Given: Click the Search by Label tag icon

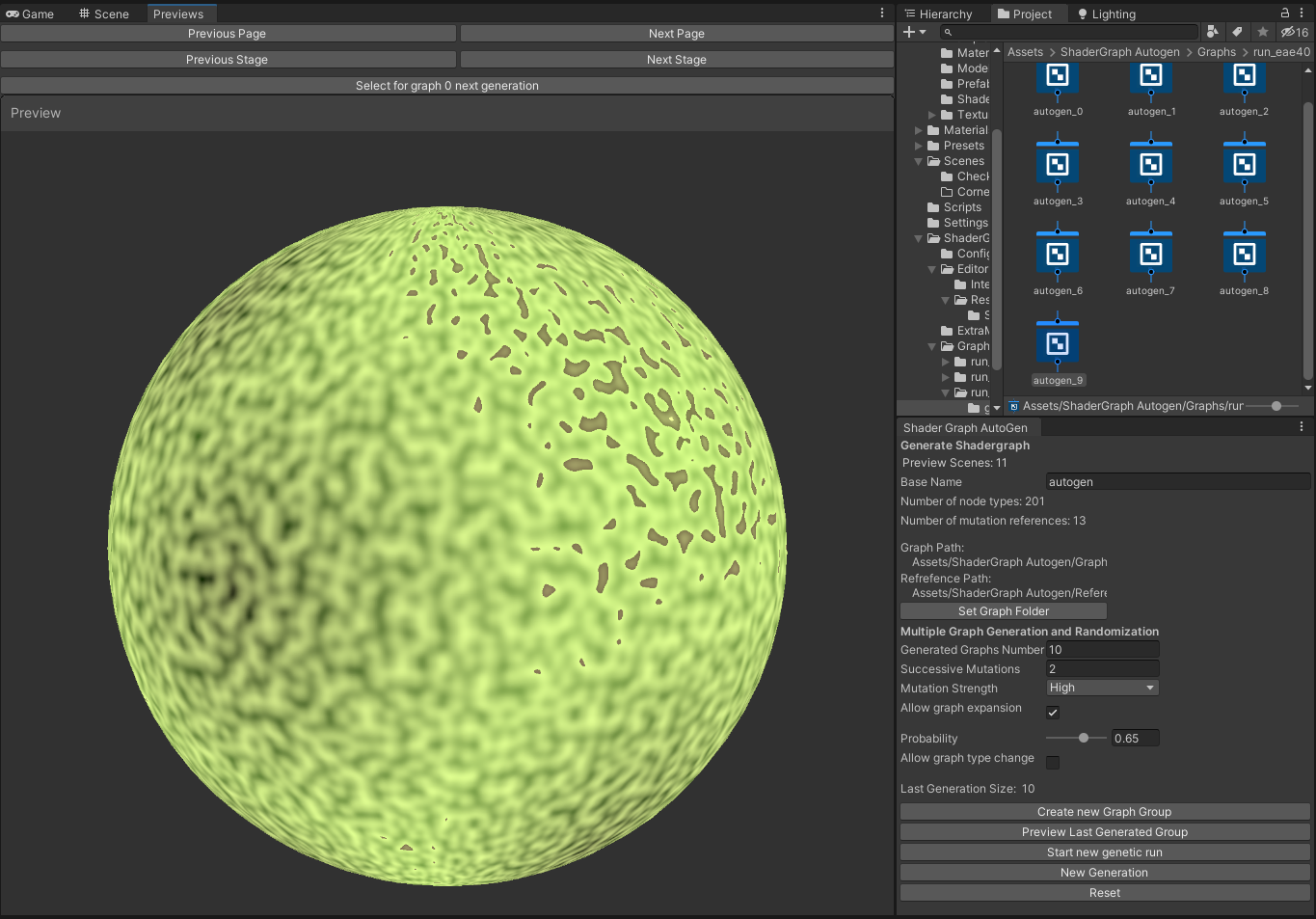Looking at the screenshot, I should (1238, 32).
